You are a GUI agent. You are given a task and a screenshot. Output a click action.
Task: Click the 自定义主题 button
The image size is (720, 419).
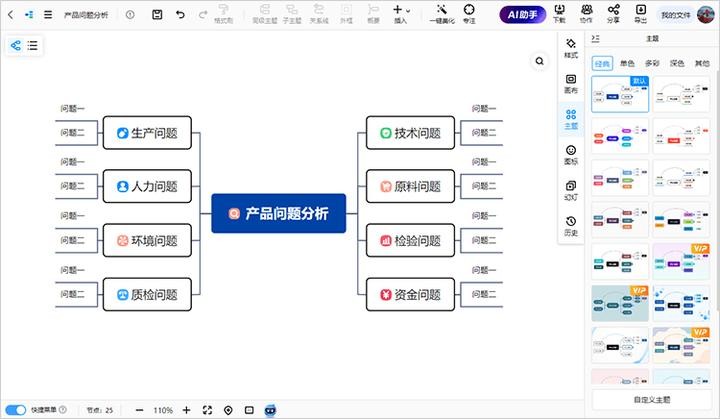(652, 400)
